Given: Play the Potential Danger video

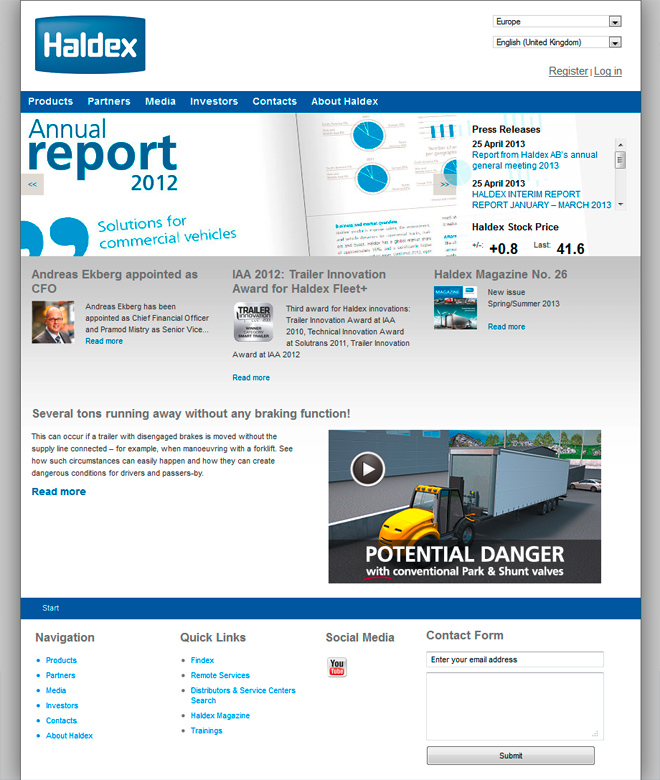Looking at the screenshot, I should [x=368, y=469].
